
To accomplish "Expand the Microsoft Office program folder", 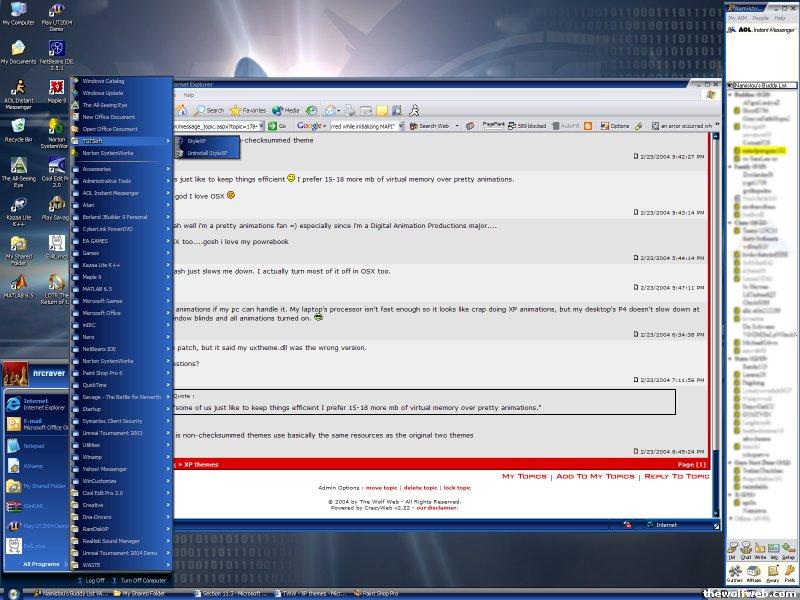I will pos(120,313).
